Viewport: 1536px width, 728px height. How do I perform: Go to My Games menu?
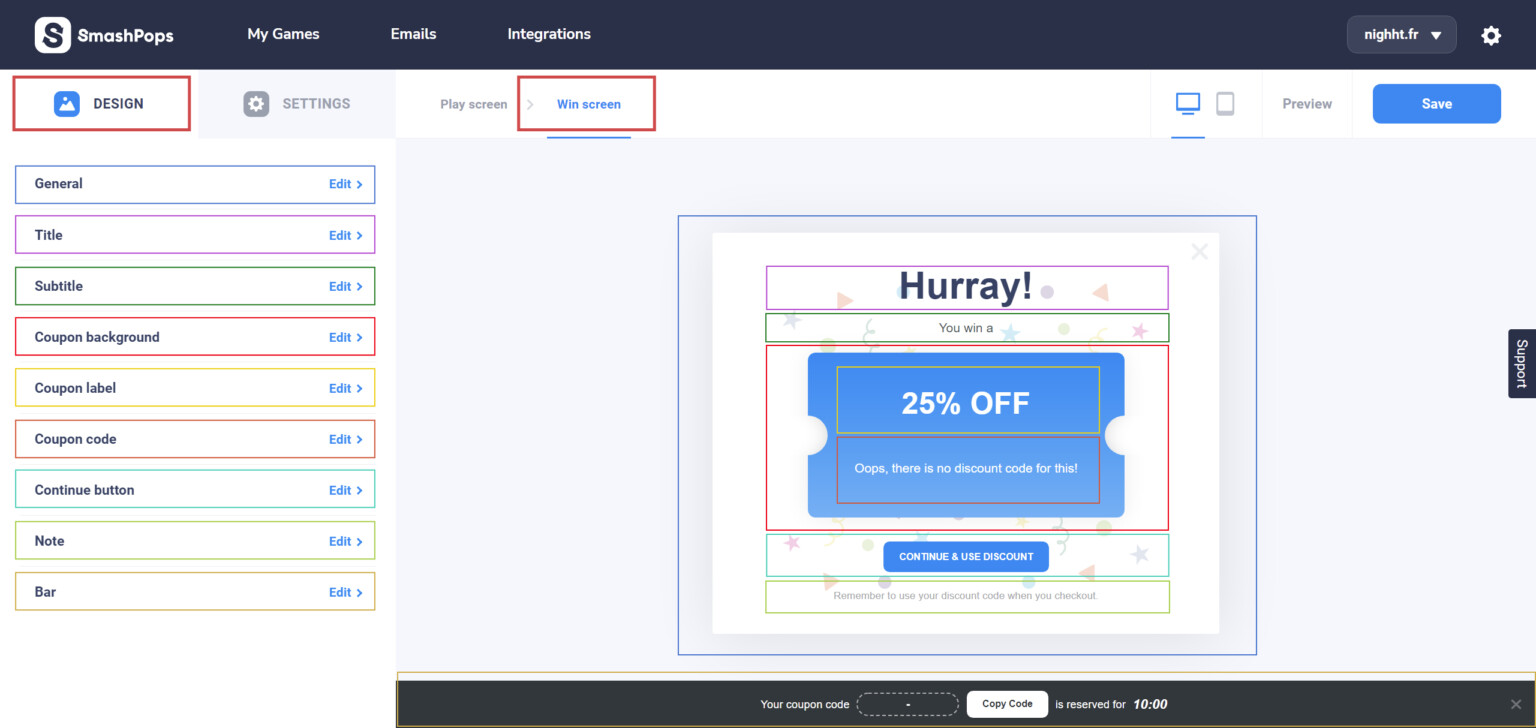(x=283, y=34)
